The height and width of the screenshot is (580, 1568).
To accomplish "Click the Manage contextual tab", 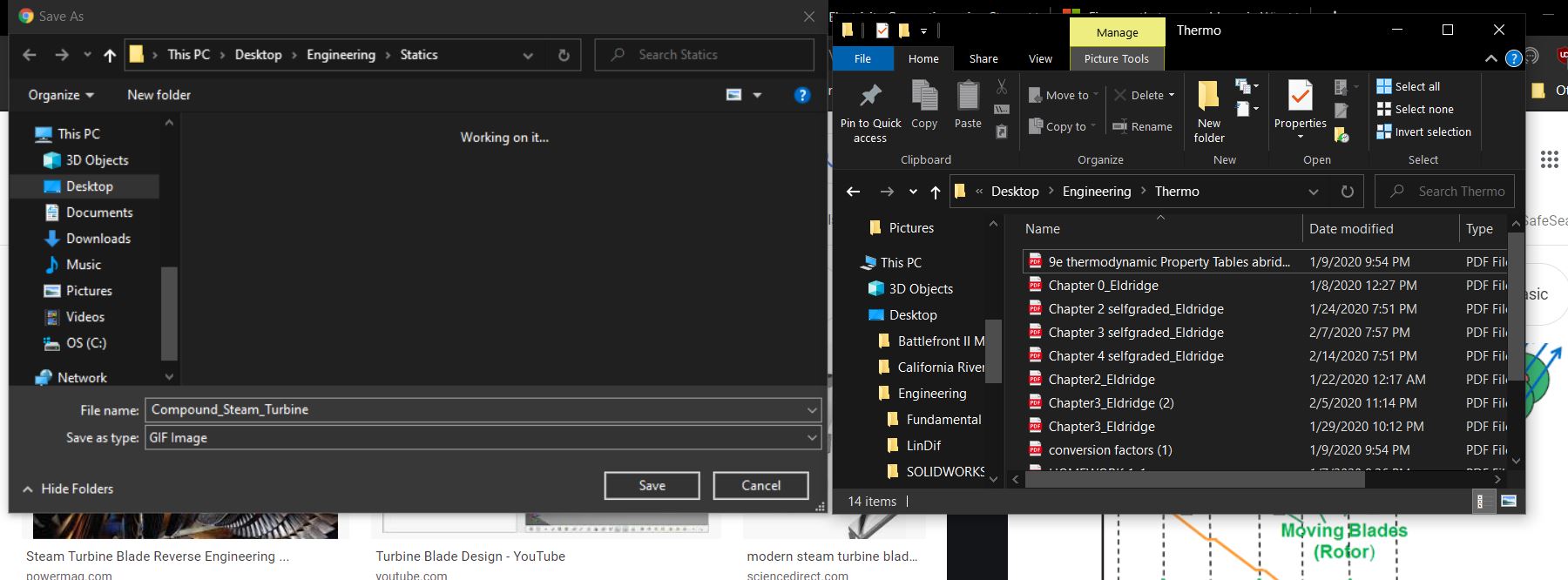I will pos(1117,32).
